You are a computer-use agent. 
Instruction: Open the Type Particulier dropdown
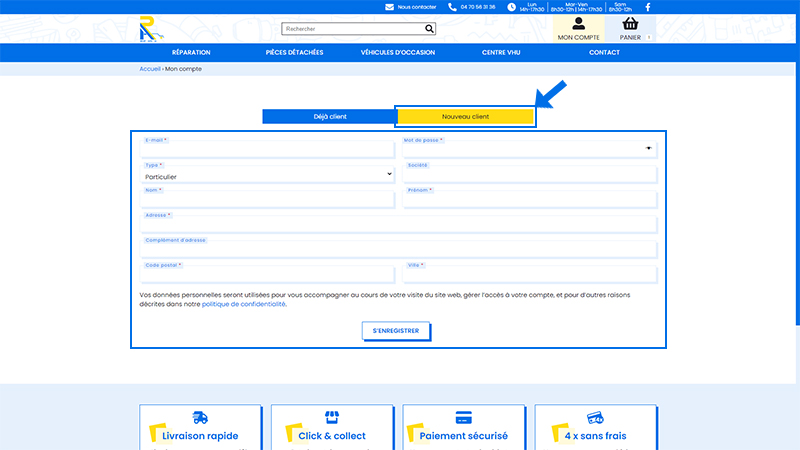coord(268,176)
